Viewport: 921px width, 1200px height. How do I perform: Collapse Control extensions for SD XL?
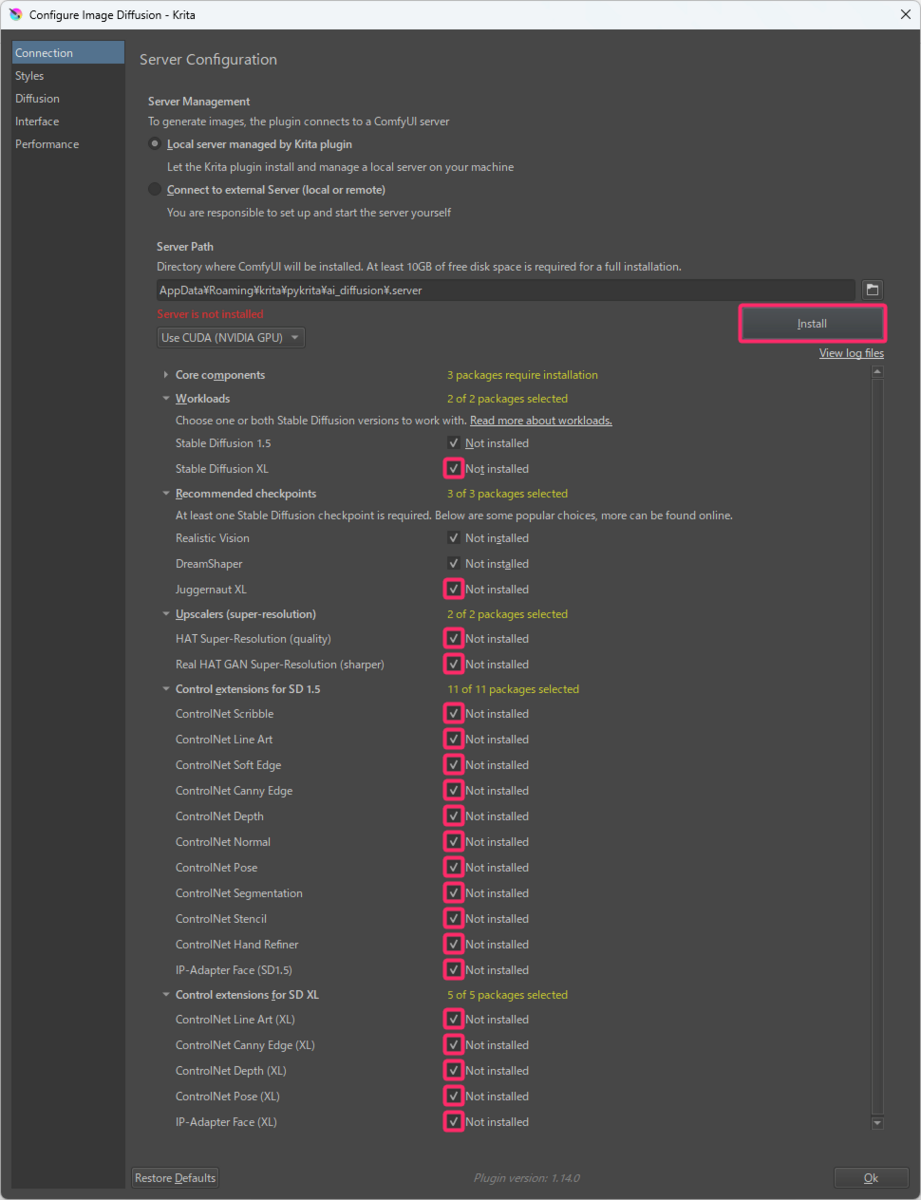pyautogui.click(x=165, y=995)
